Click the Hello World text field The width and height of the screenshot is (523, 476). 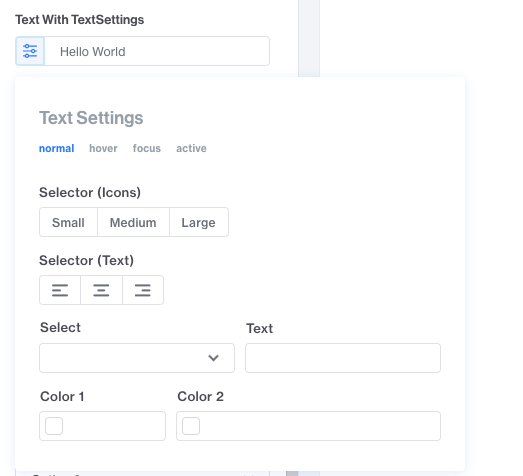tap(157, 51)
